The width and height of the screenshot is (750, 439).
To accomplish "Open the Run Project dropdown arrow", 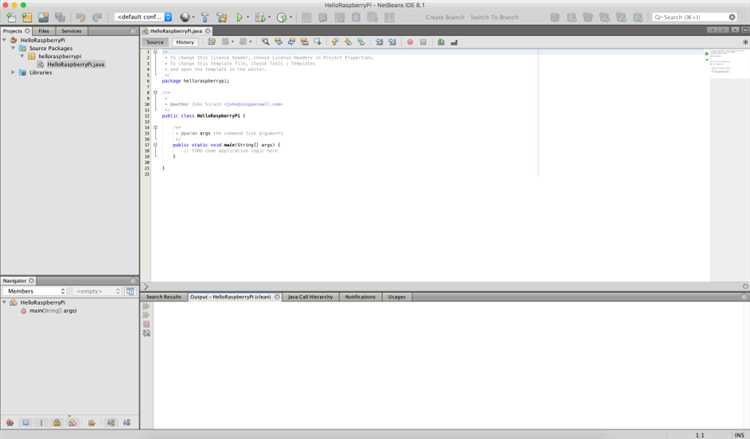I will pos(248,18).
